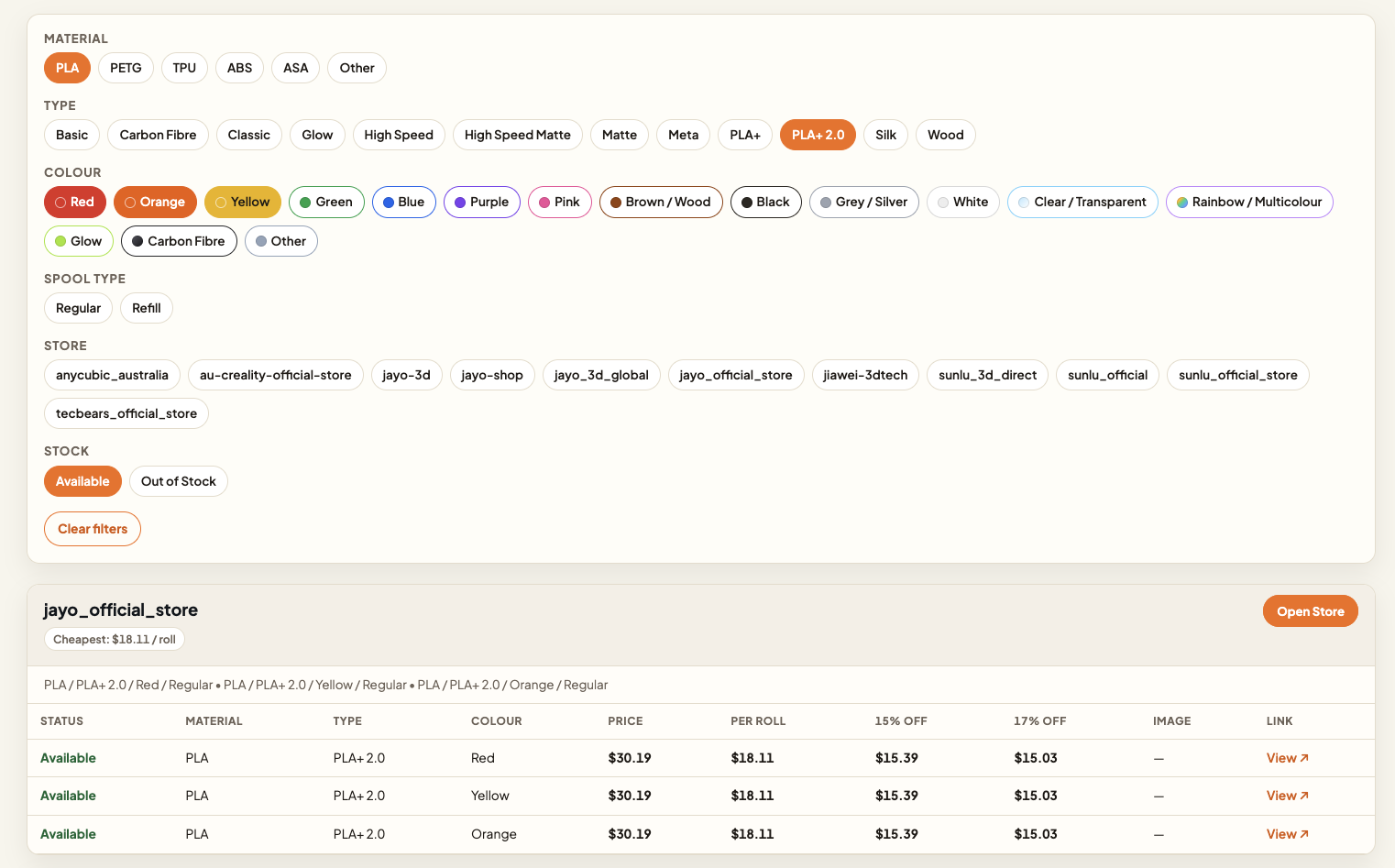Click the jayo_official_store heading
This screenshot has width=1395, height=868.
click(121, 610)
